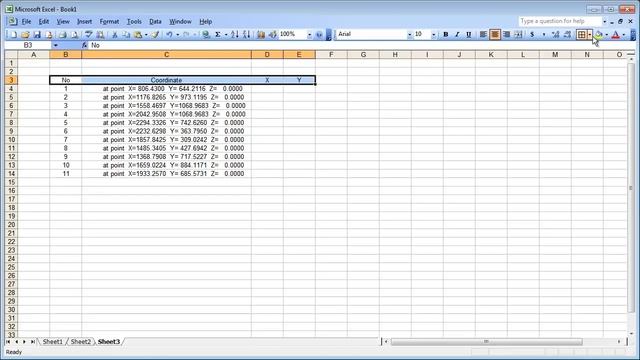This screenshot has height=360, width=640.
Task: Increase decimal places
Action: click(555, 35)
